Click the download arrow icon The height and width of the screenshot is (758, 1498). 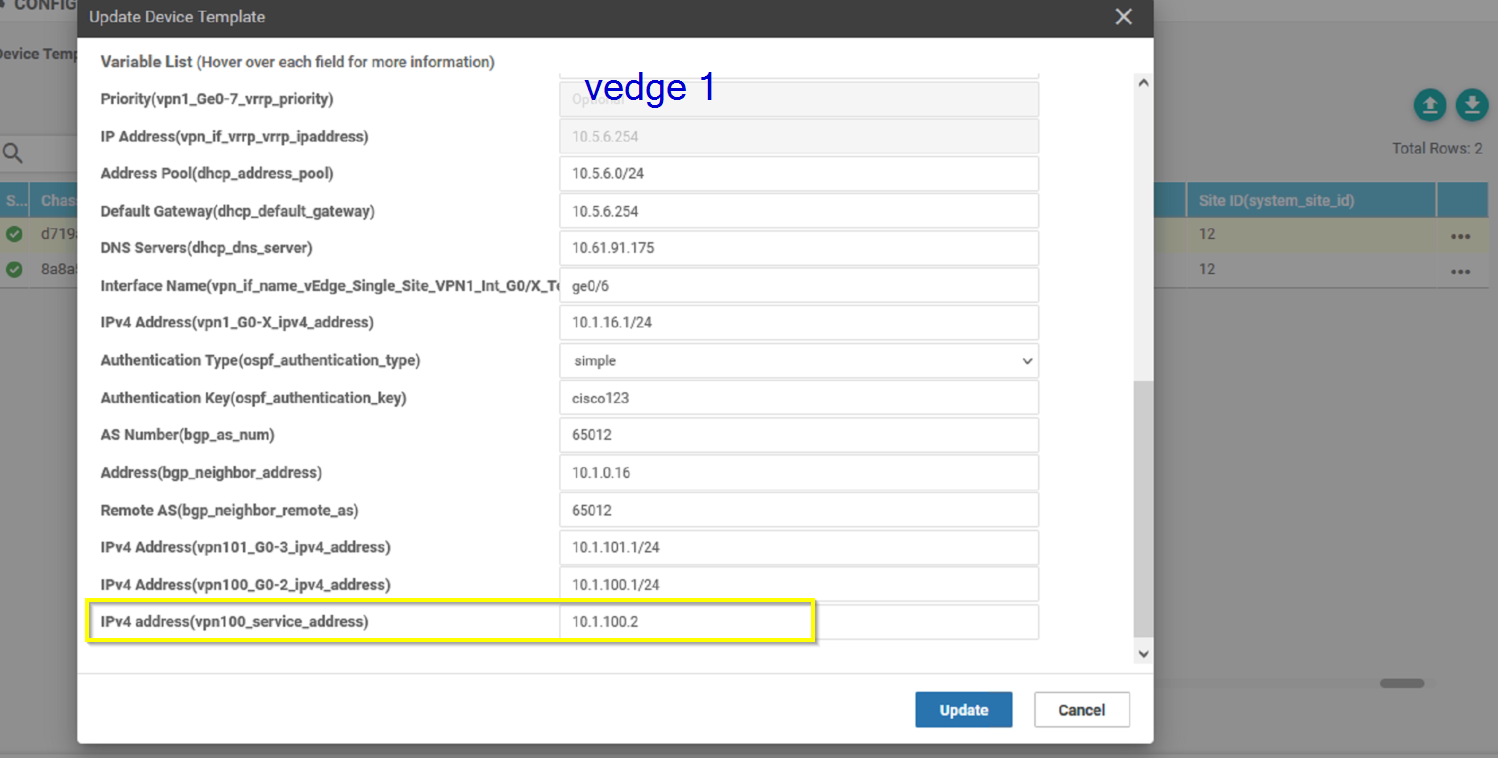pos(1472,105)
